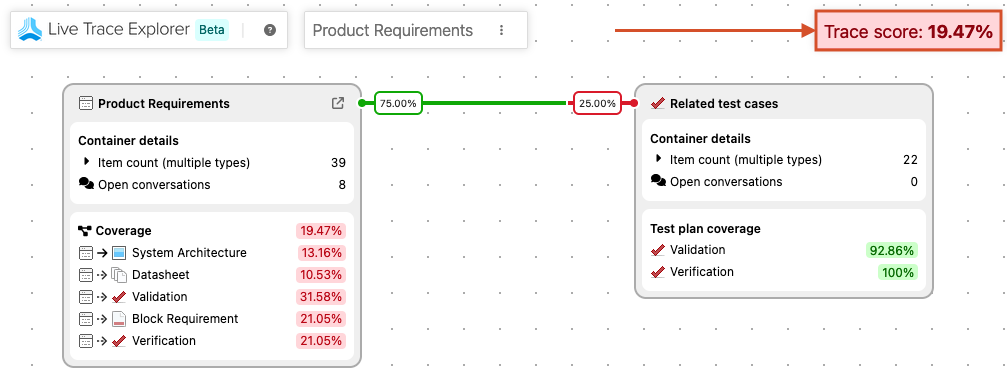Click the Verification checkmark icon in Coverage list
The width and height of the screenshot is (1007, 375).
pos(119,340)
